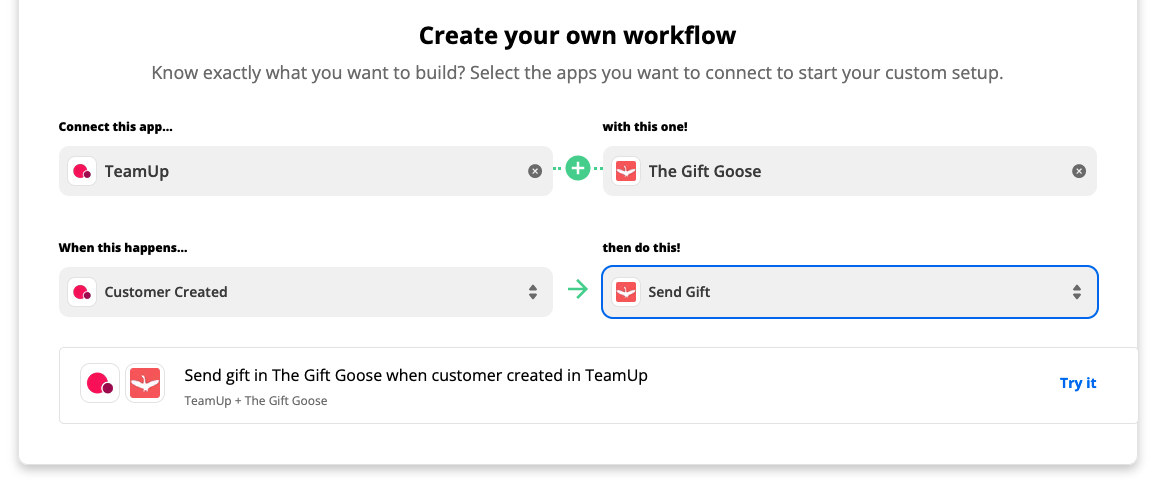This screenshot has height=480, width=1152.
Task: Click Gift Goose icon in the workflow result row
Action: point(145,383)
